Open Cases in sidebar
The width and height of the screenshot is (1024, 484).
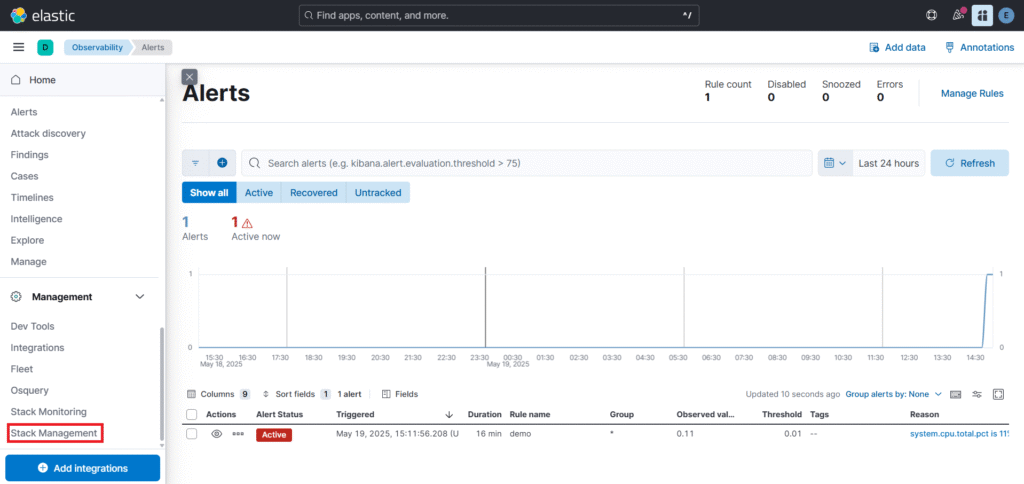point(24,176)
